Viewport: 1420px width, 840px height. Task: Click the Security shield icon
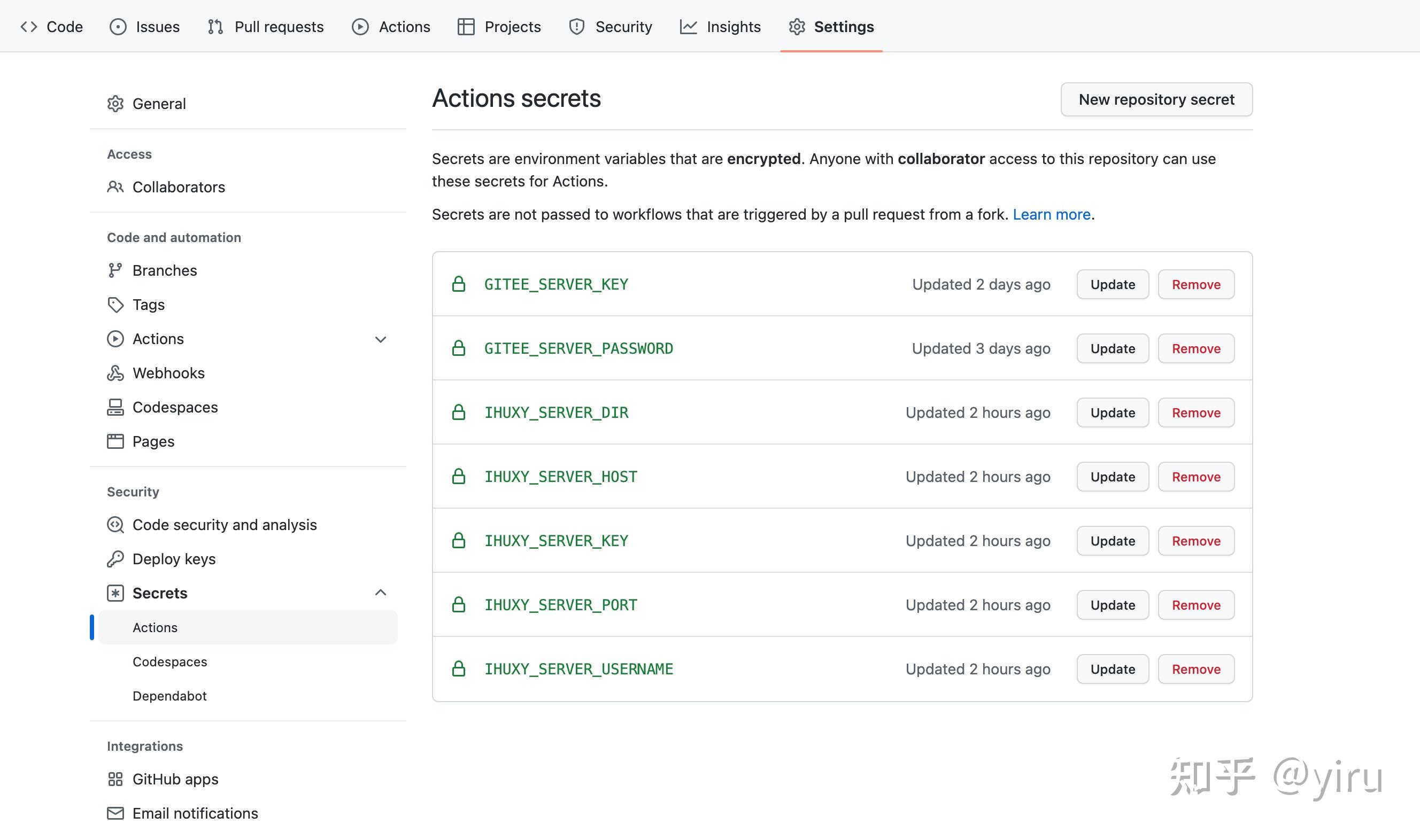577,27
